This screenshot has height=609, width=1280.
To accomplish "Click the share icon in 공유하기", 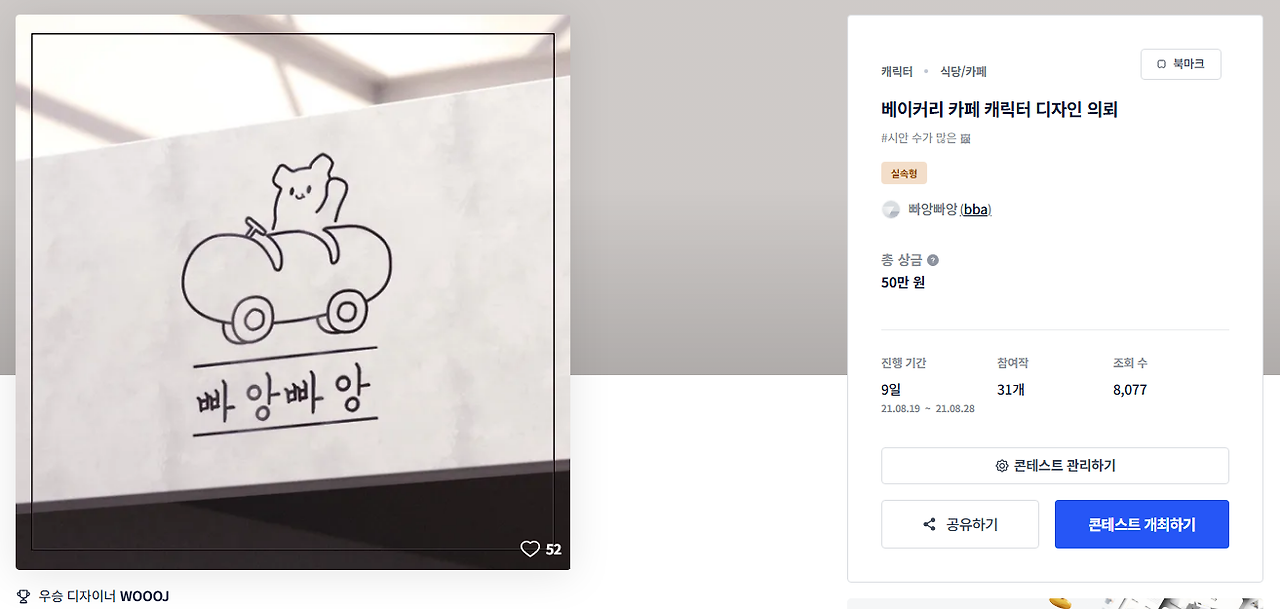I will [x=929, y=525].
